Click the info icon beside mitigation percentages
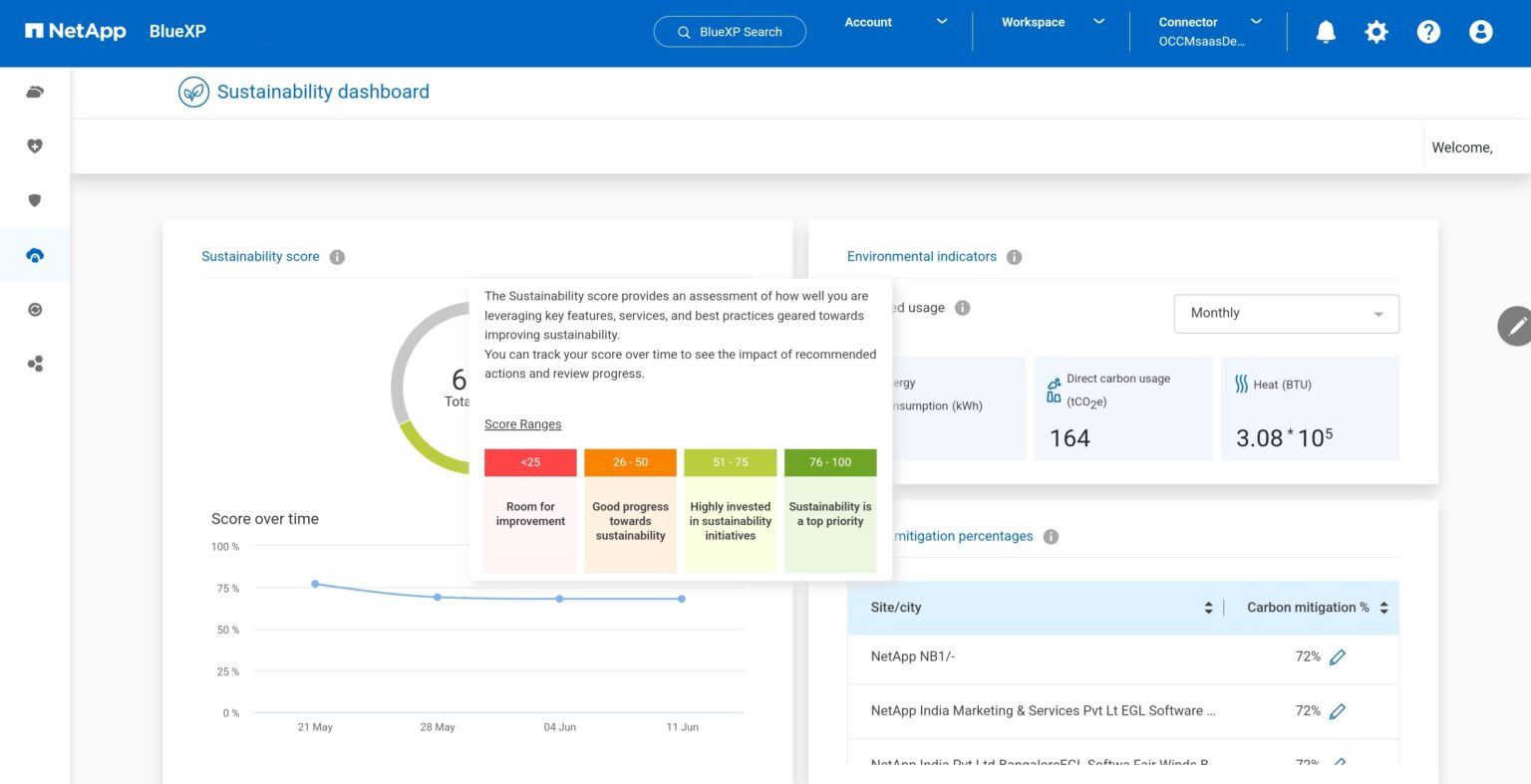The width and height of the screenshot is (1531, 784). tap(1051, 537)
